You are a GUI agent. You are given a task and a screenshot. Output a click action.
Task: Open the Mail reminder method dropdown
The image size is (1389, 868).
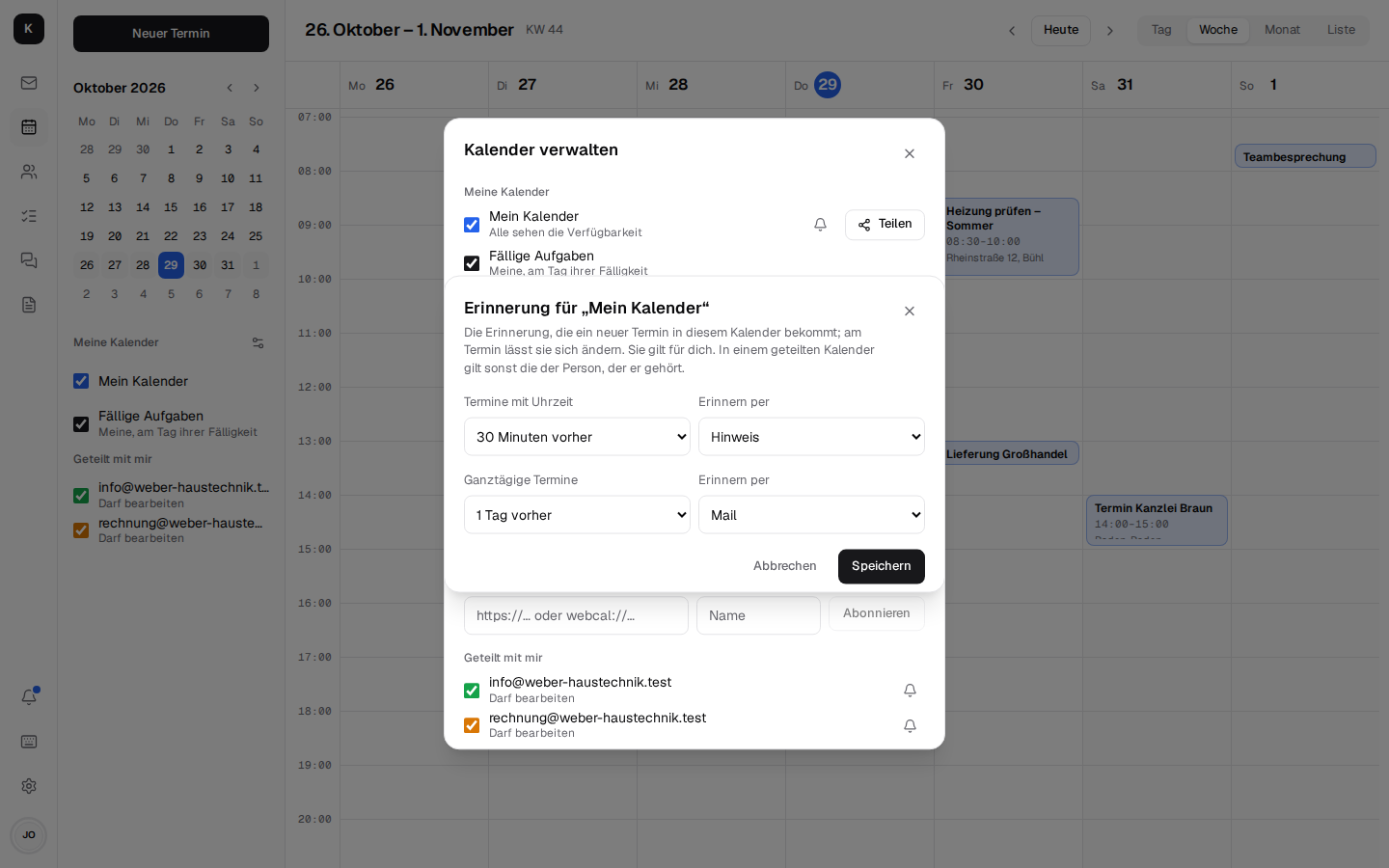click(x=811, y=515)
